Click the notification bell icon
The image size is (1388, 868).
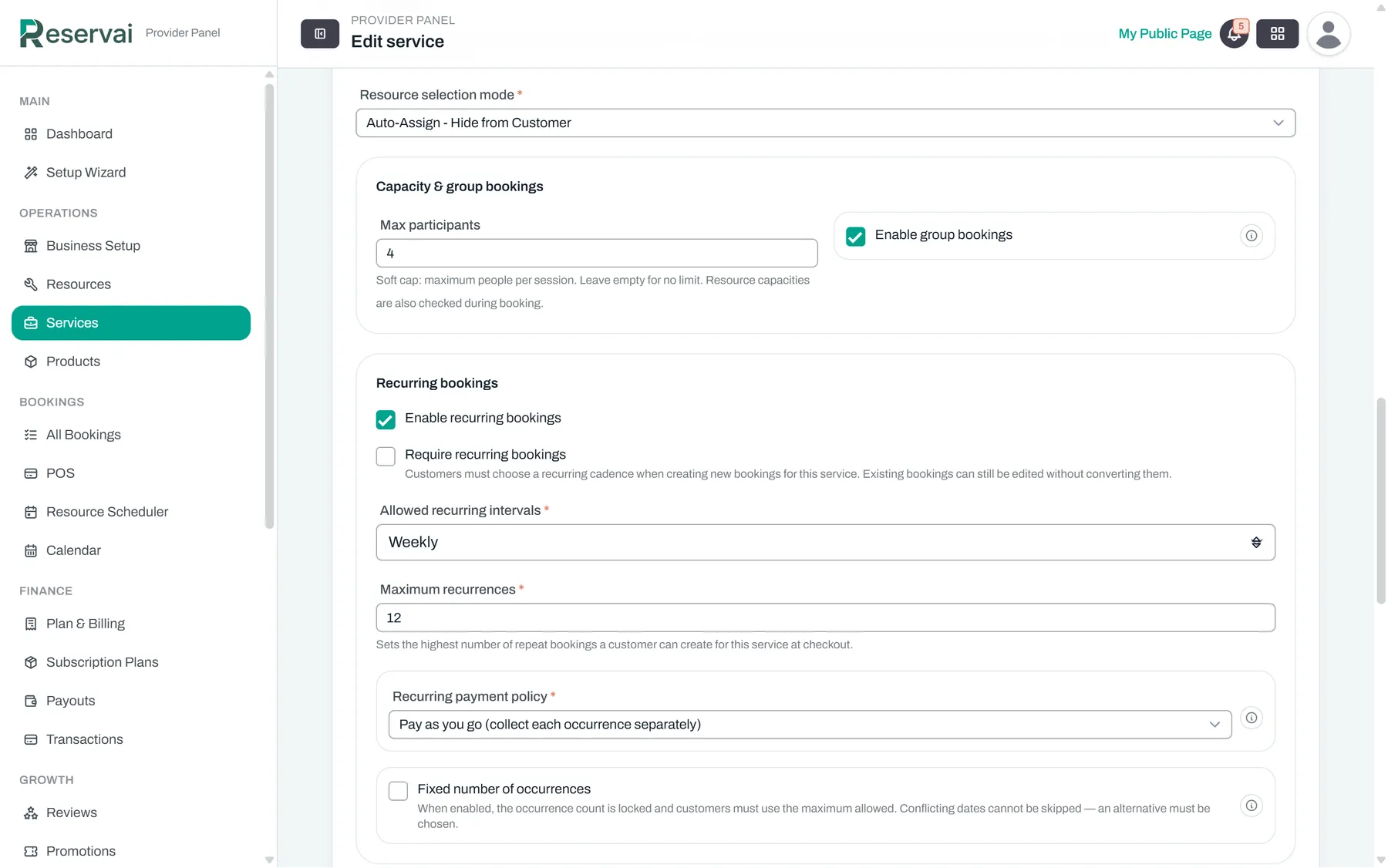[x=1234, y=34]
